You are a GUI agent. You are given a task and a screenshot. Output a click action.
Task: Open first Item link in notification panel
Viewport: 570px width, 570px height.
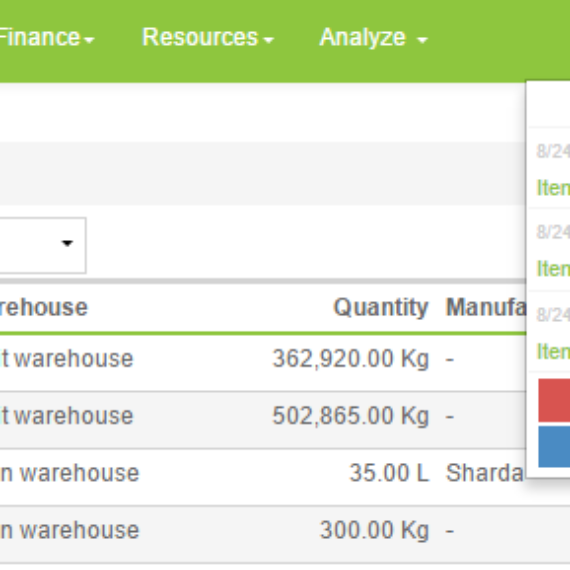pyautogui.click(x=553, y=188)
